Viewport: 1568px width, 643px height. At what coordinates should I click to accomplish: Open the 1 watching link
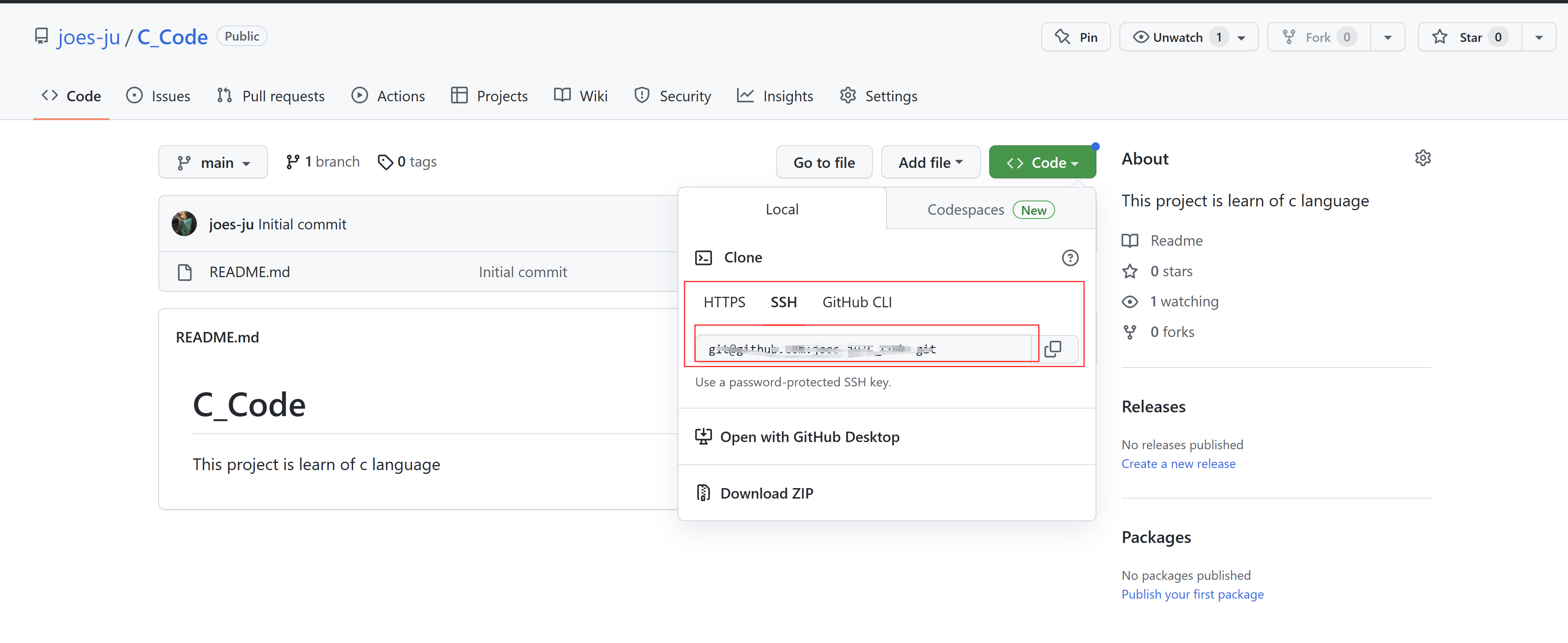pyautogui.click(x=1171, y=302)
